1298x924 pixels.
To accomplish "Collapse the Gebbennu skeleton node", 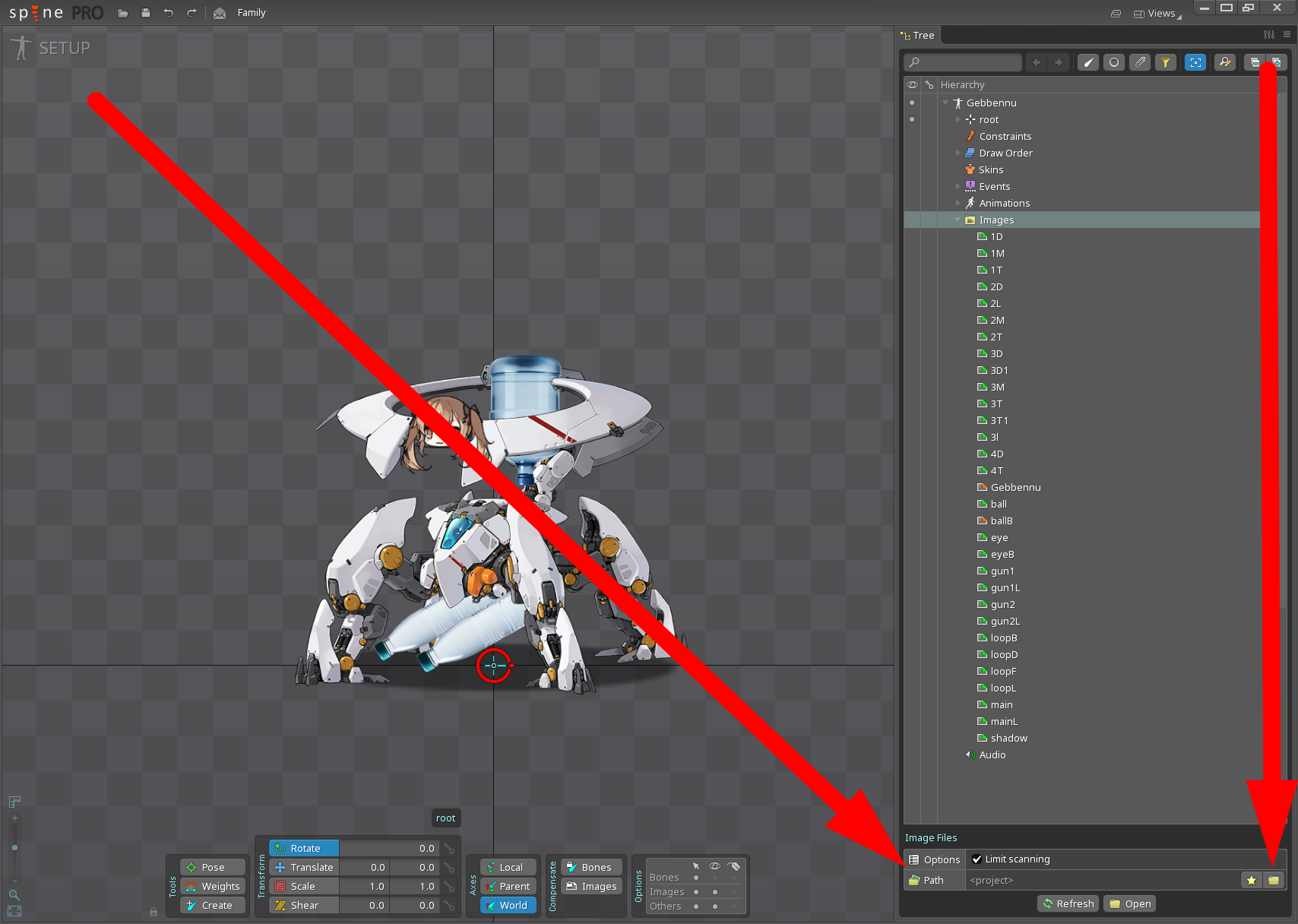I will [945, 103].
